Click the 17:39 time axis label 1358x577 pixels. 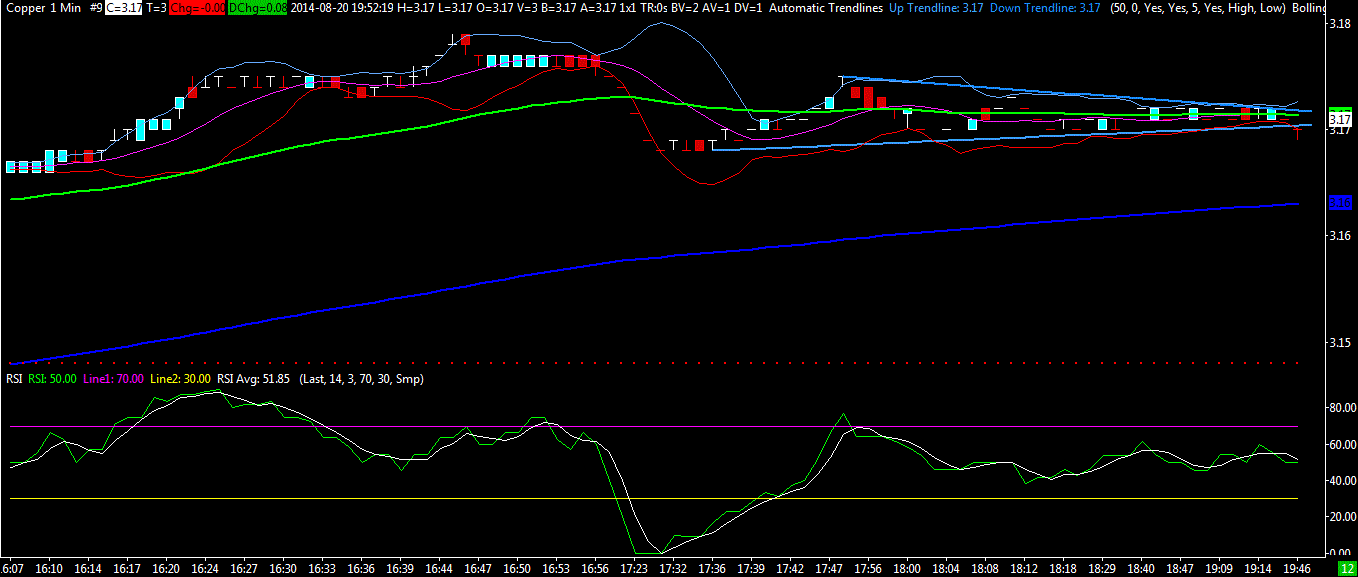tap(751, 567)
